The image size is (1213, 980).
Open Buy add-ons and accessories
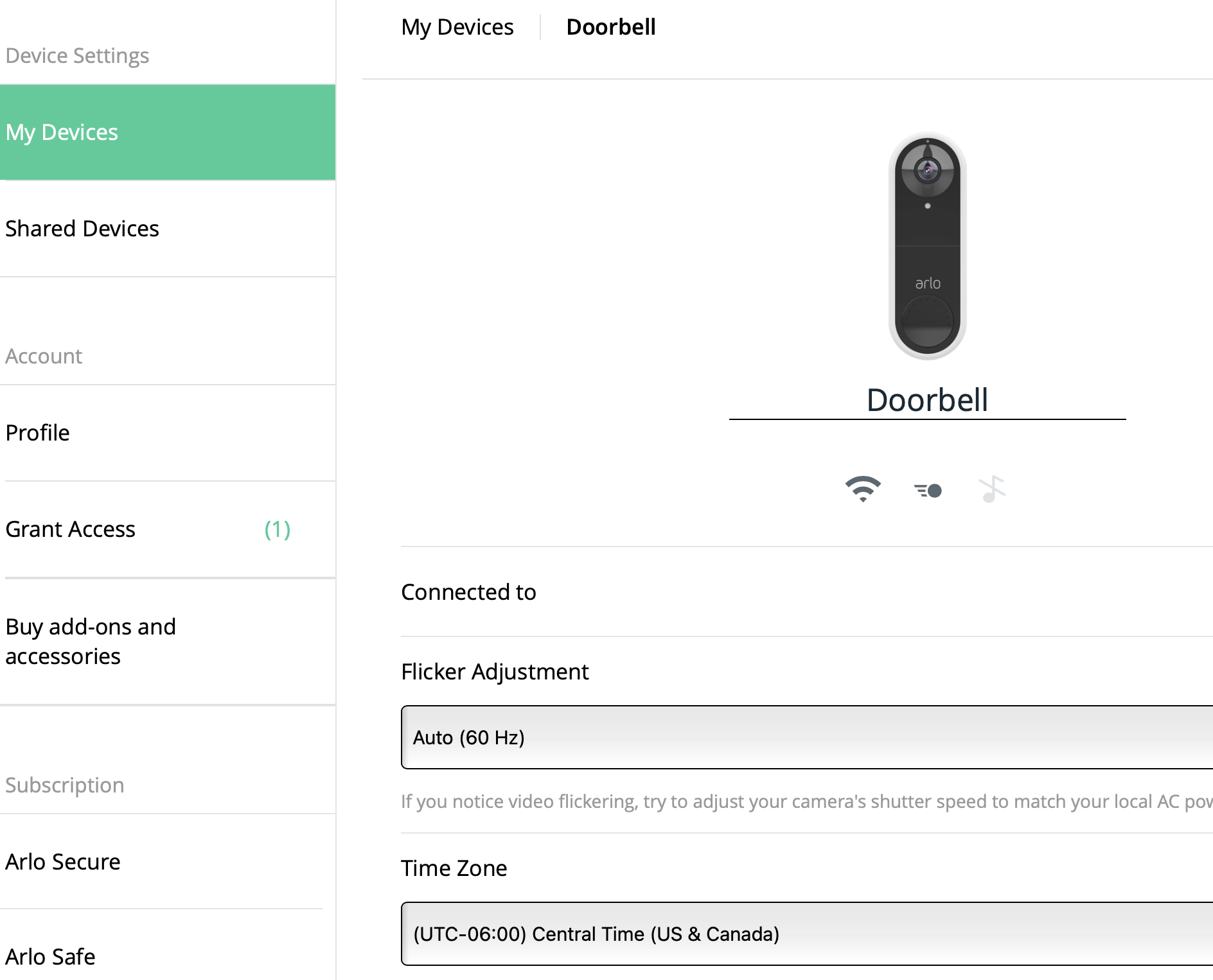click(91, 641)
